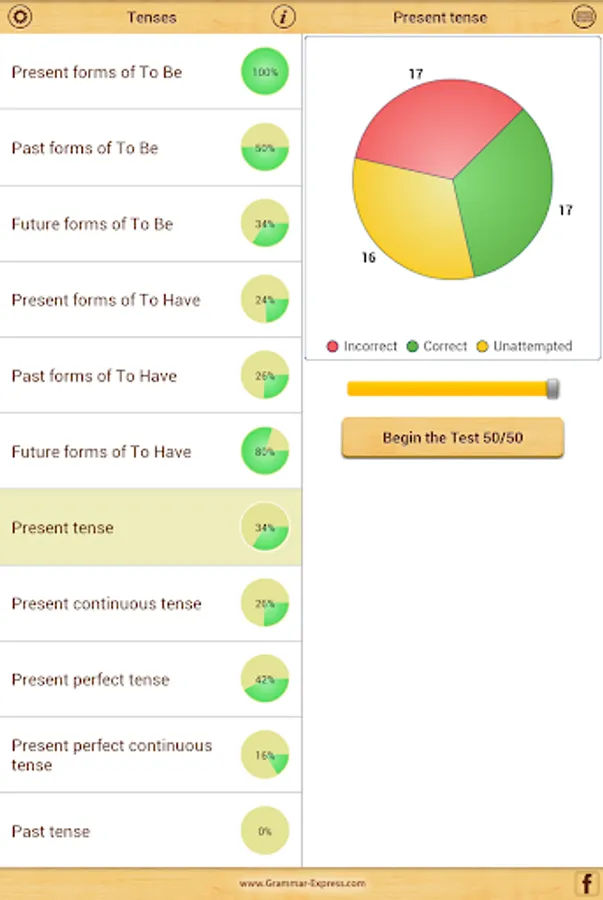This screenshot has height=900, width=603.
Task: Click the 100% progress pie icon
Action: click(x=265, y=72)
